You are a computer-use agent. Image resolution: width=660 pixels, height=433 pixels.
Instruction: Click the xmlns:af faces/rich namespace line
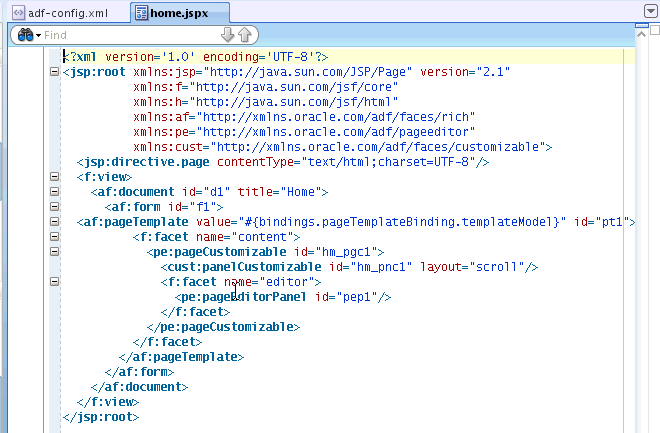tap(304, 117)
